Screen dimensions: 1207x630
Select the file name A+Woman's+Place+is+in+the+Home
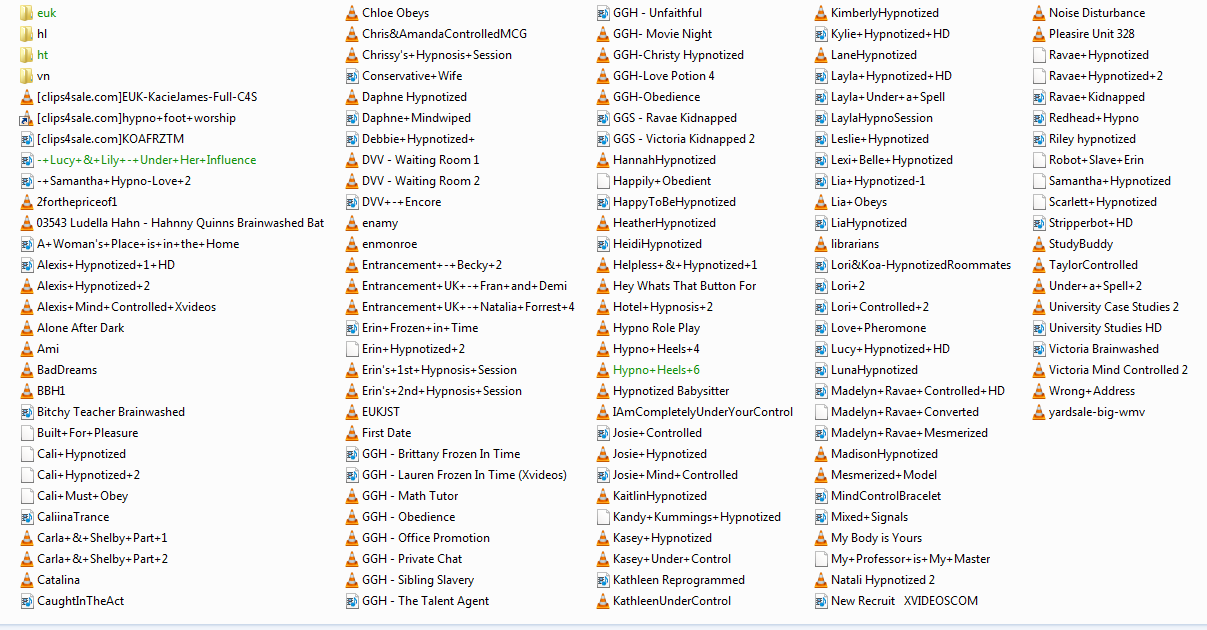pyautogui.click(x=138, y=244)
